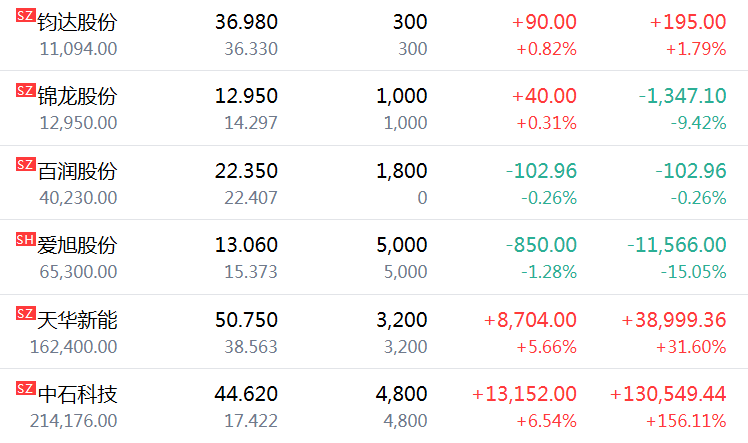Click 百润股份 position quantity 1,800

[402, 171]
